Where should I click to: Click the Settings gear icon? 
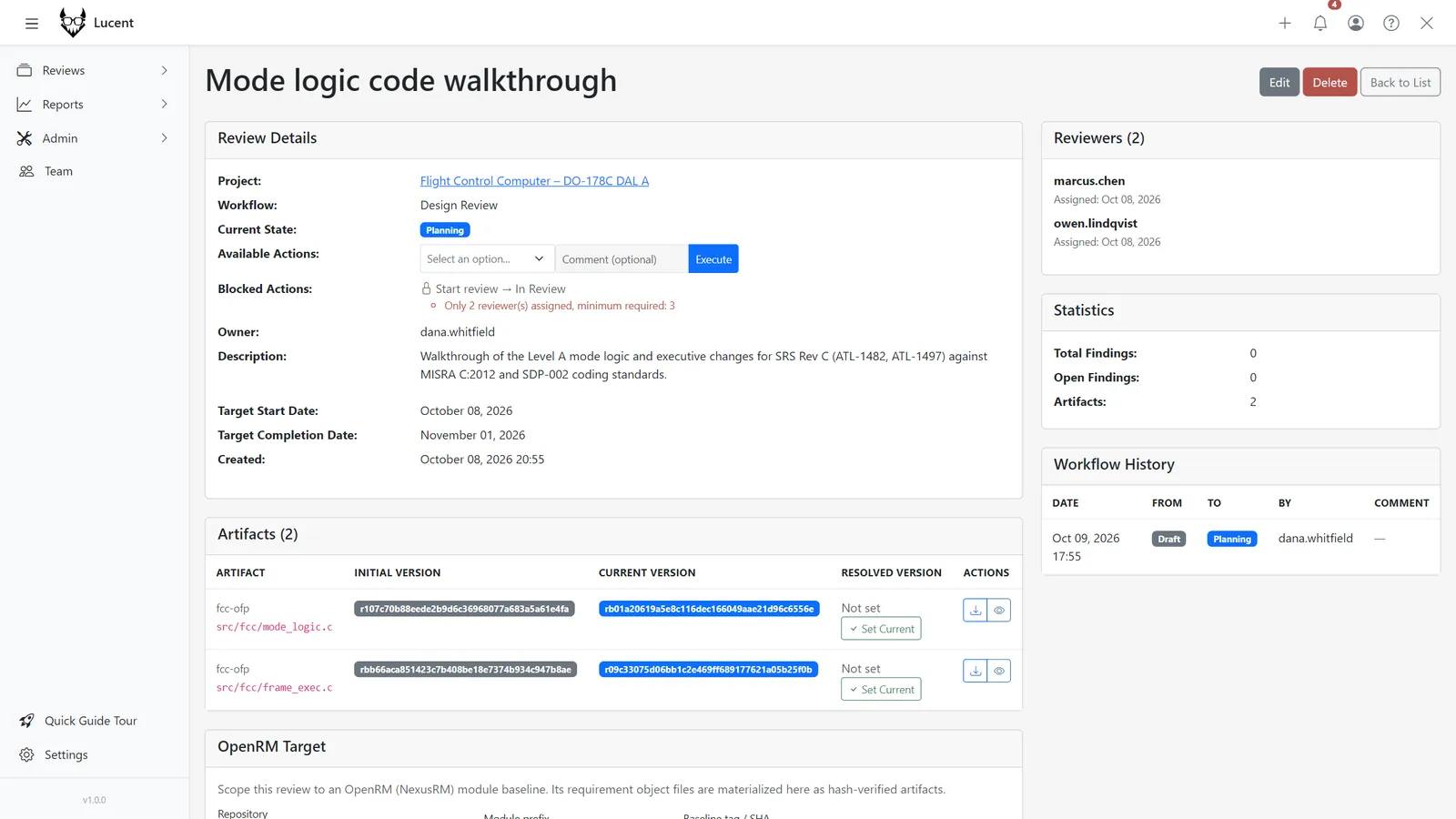tap(26, 755)
